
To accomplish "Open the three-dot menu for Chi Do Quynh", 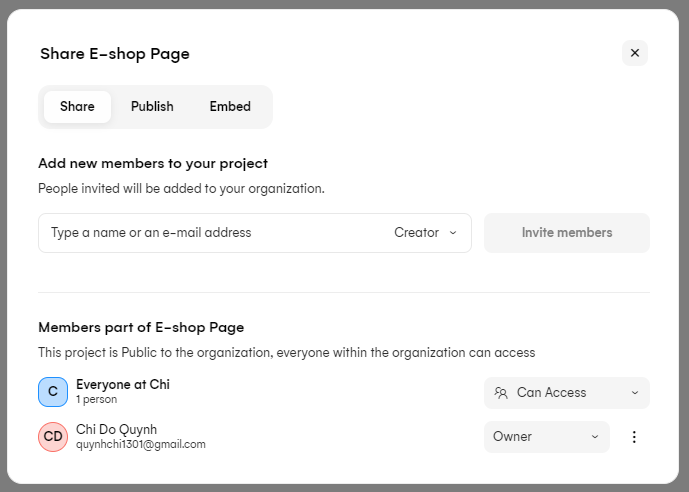I will (x=633, y=437).
